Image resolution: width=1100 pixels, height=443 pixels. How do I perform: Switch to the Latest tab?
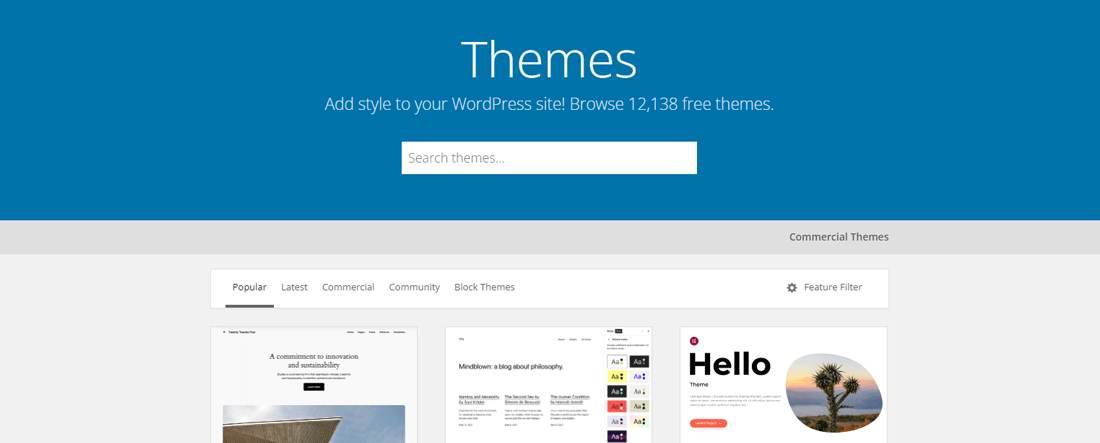click(294, 287)
